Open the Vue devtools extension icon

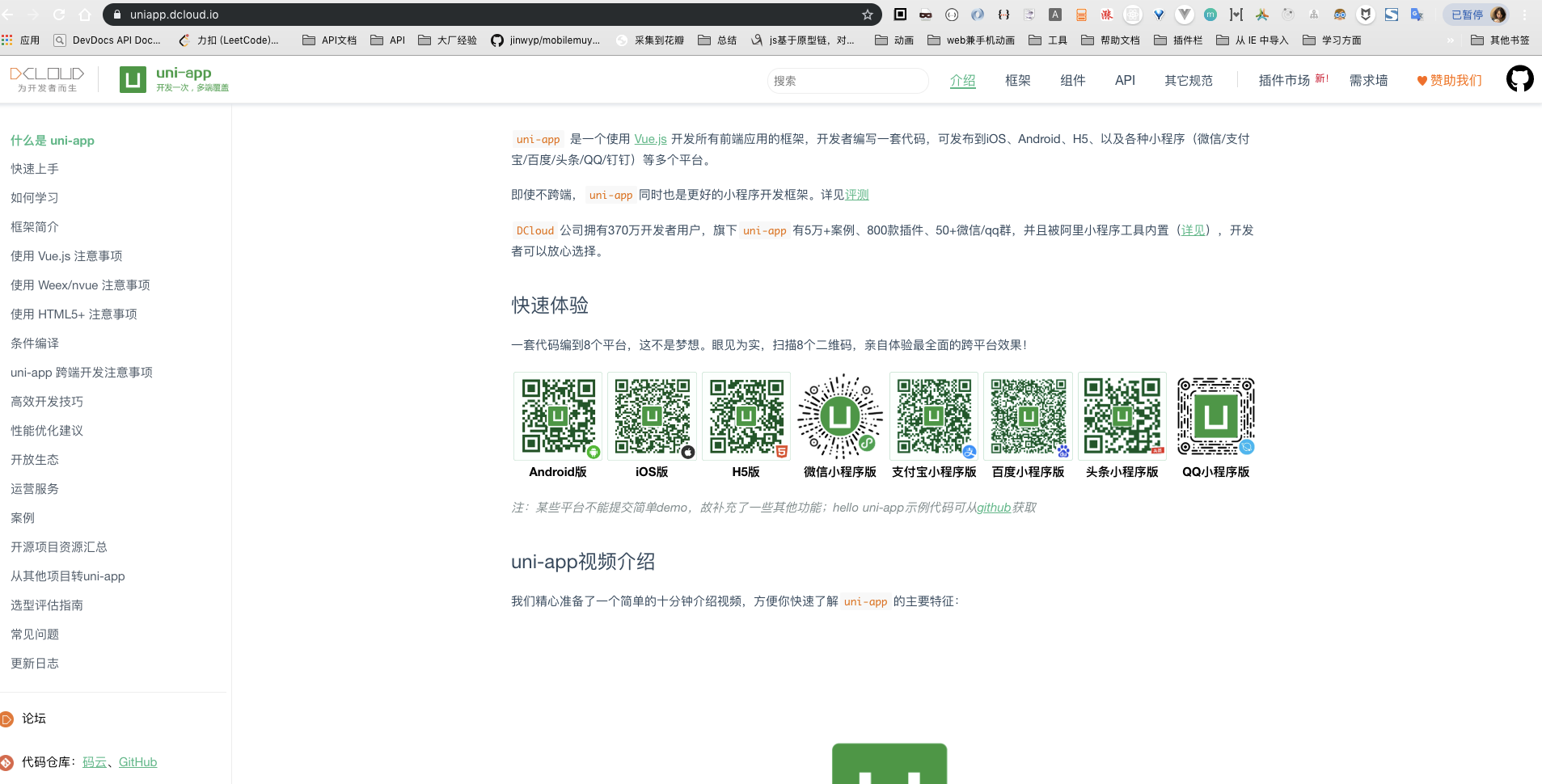coord(1185,15)
